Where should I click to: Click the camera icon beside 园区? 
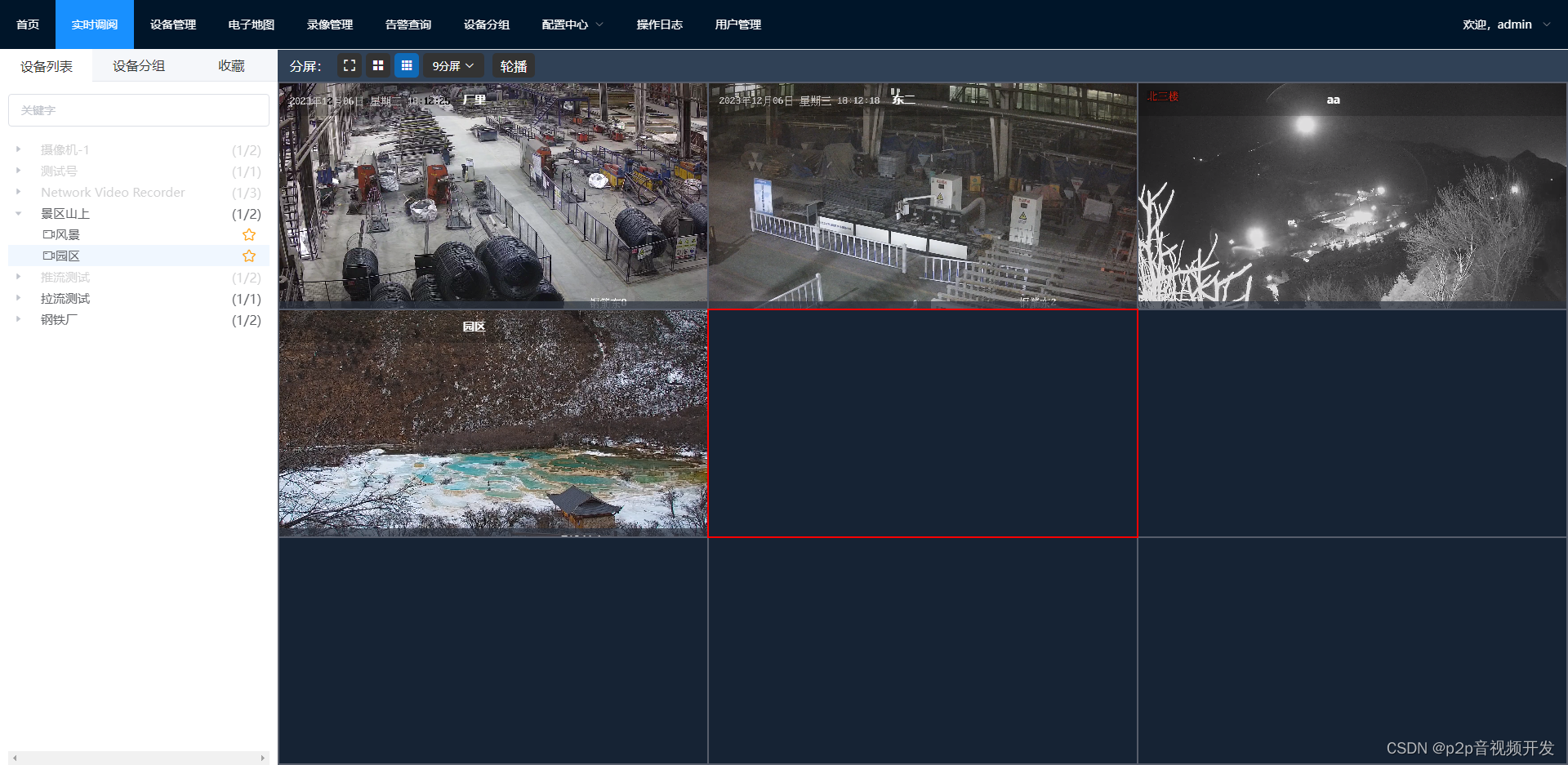click(47, 256)
